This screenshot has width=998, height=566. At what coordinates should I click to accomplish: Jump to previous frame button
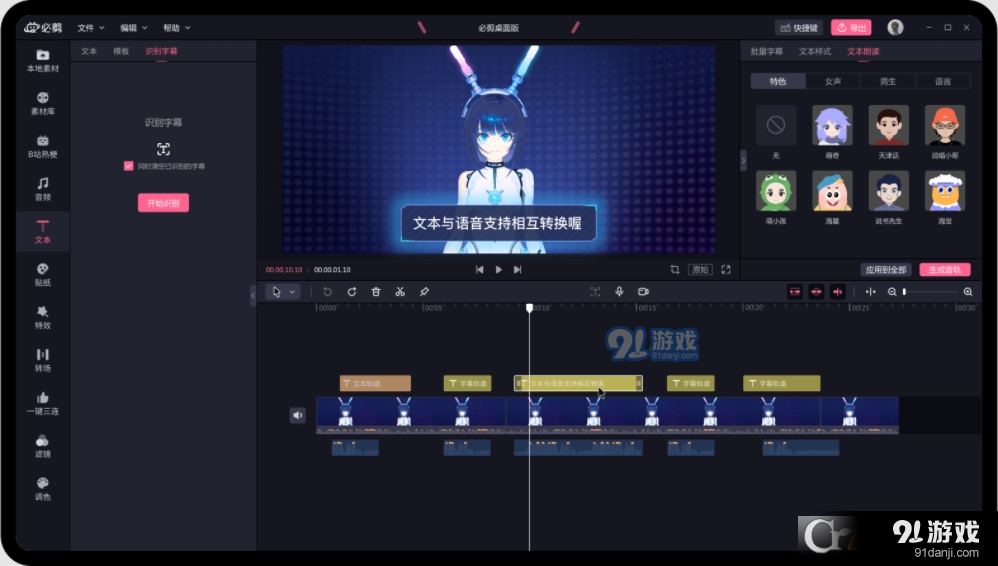479,269
